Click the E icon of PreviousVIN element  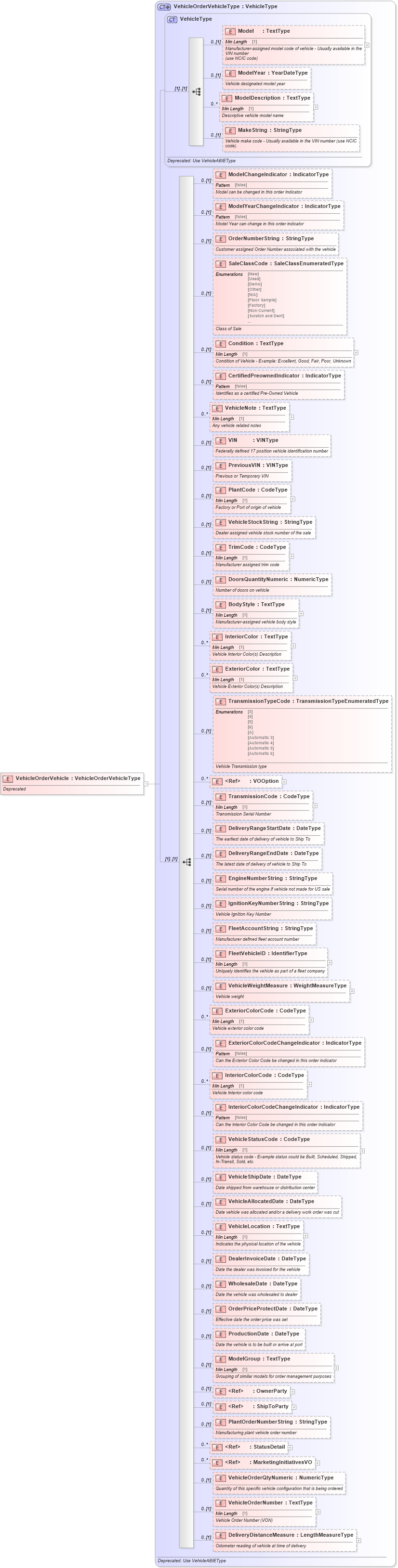(221, 466)
